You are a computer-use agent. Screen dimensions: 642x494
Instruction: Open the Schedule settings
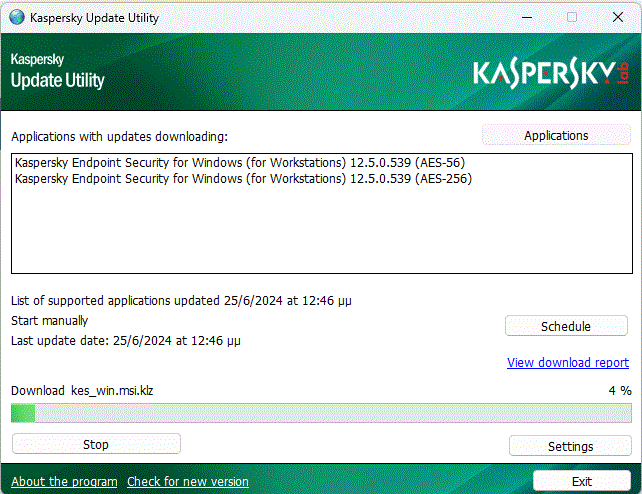tap(566, 326)
